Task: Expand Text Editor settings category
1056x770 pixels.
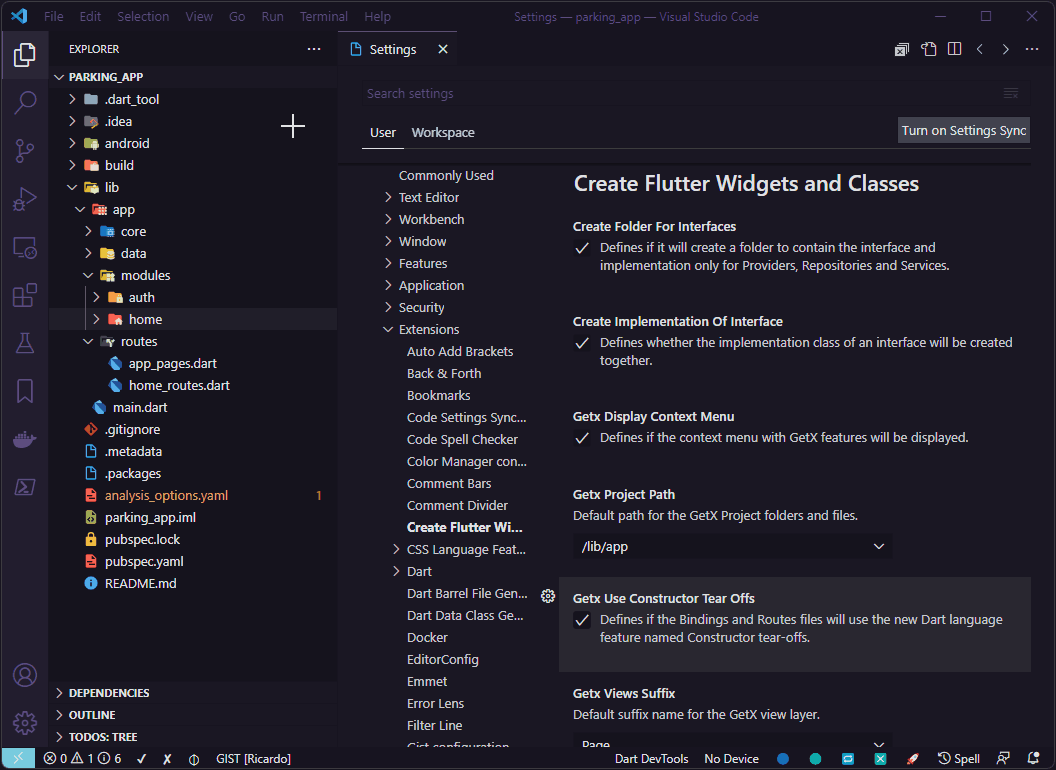Action: (x=388, y=197)
